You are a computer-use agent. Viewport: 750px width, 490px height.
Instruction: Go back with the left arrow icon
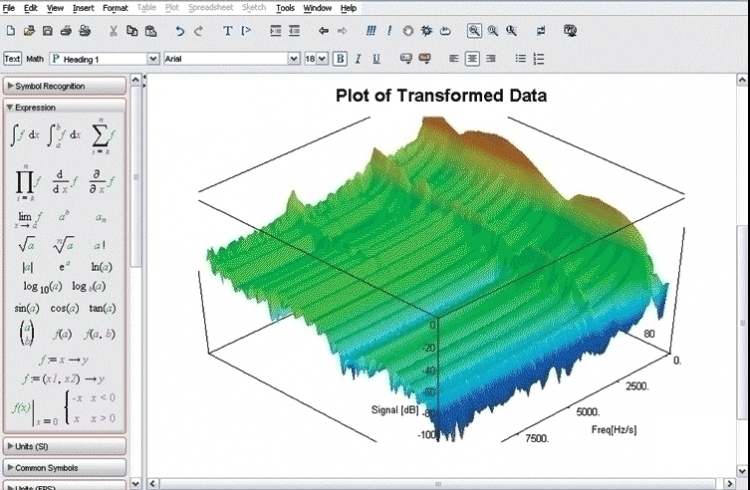(323, 31)
